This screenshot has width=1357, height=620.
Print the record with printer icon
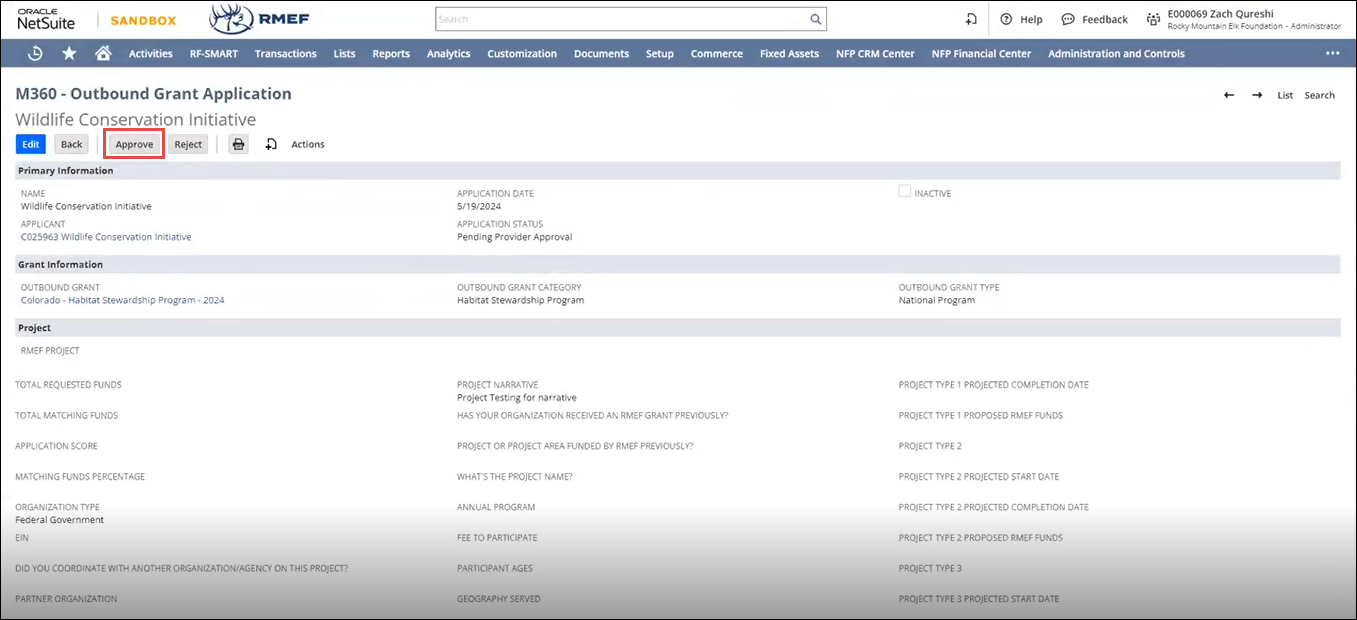pos(238,144)
